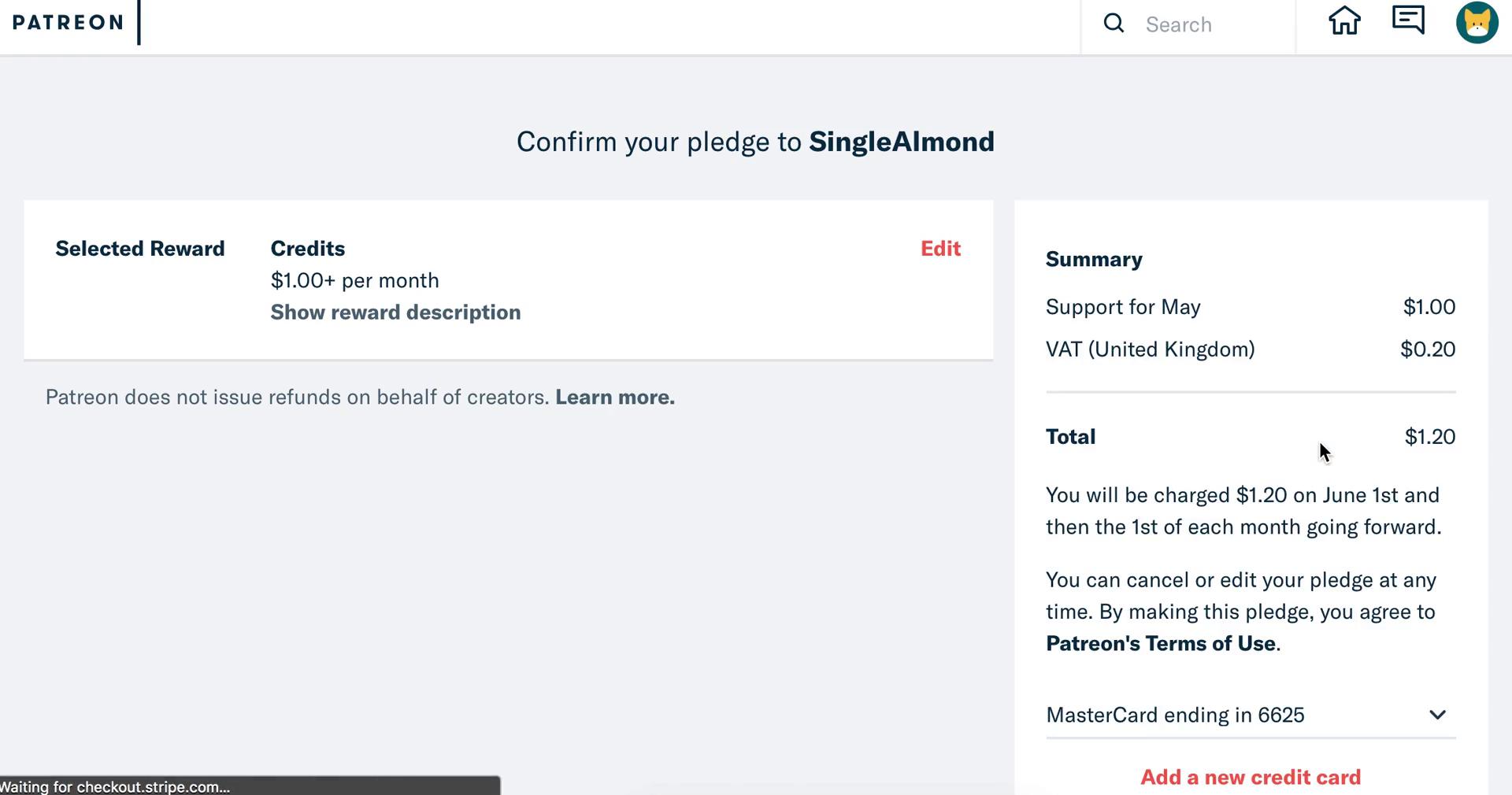Open the fox profile avatar menu
The width and height of the screenshot is (1512, 795).
click(1477, 22)
